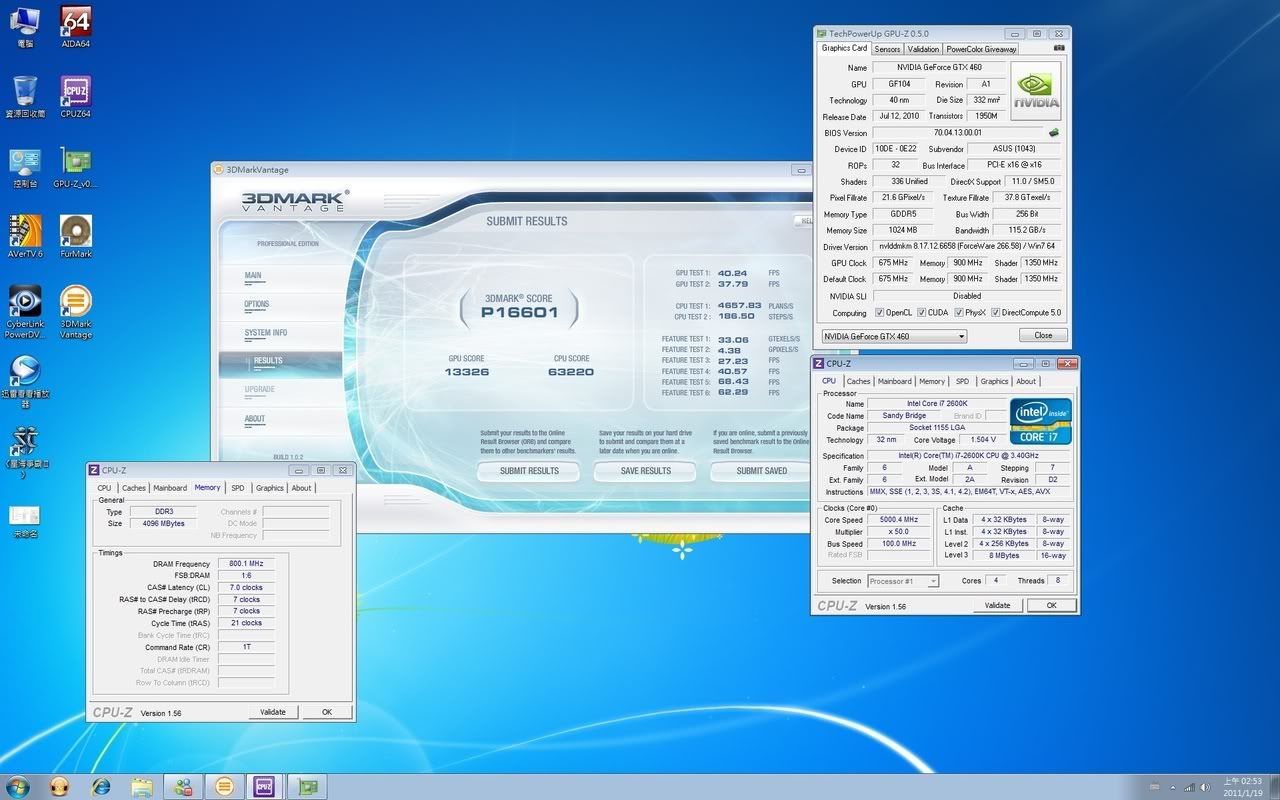Open SPD tab in CPU-Z memory window
This screenshot has height=800, width=1280.
tap(237, 488)
